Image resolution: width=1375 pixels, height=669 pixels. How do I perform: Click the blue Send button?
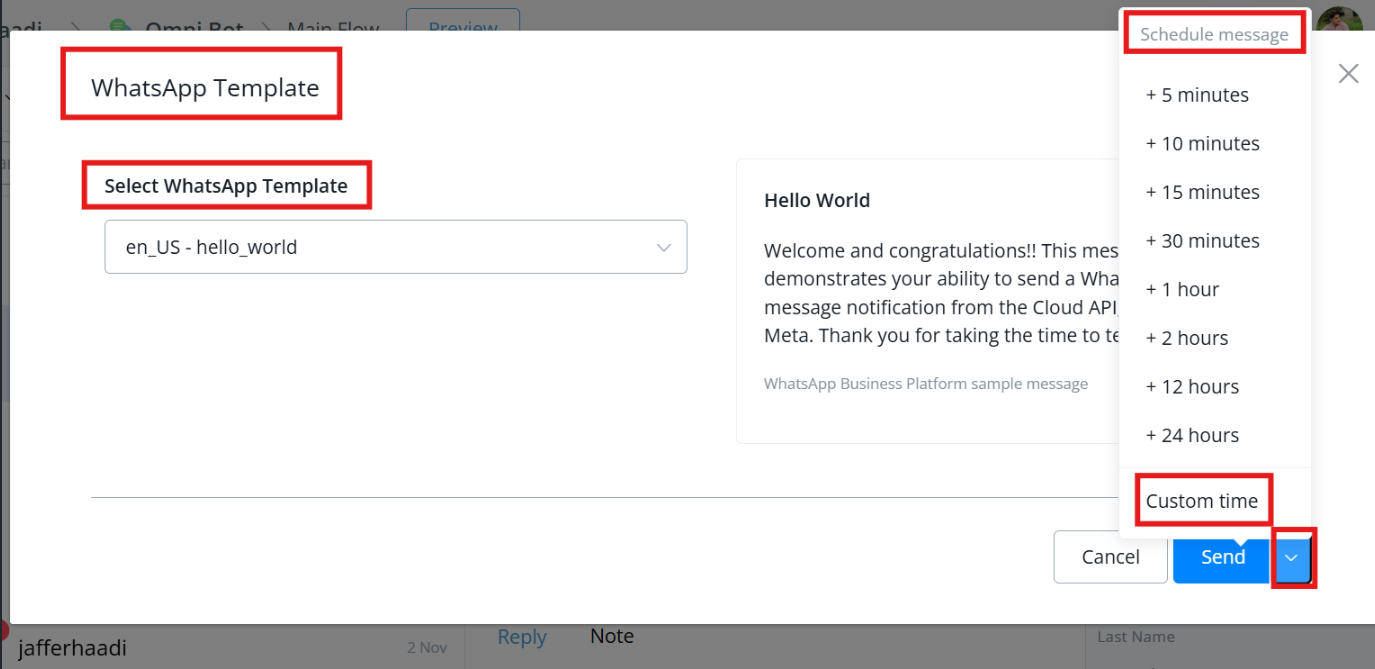tap(1222, 557)
